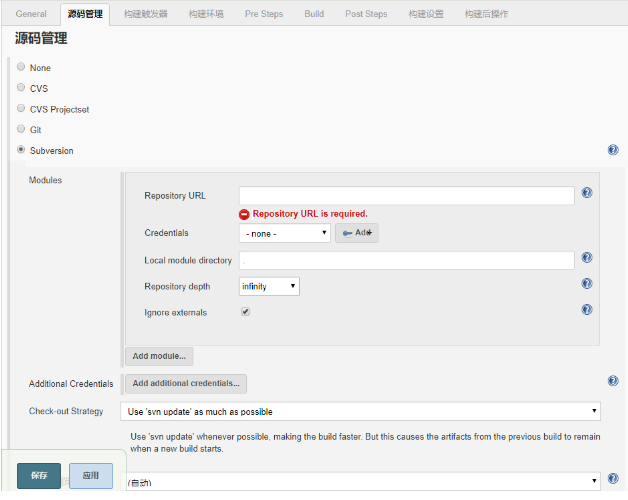Viewport: 628px width, 500px height.
Task: Expand the Repository depth infinity dropdown
Action: tap(269, 286)
